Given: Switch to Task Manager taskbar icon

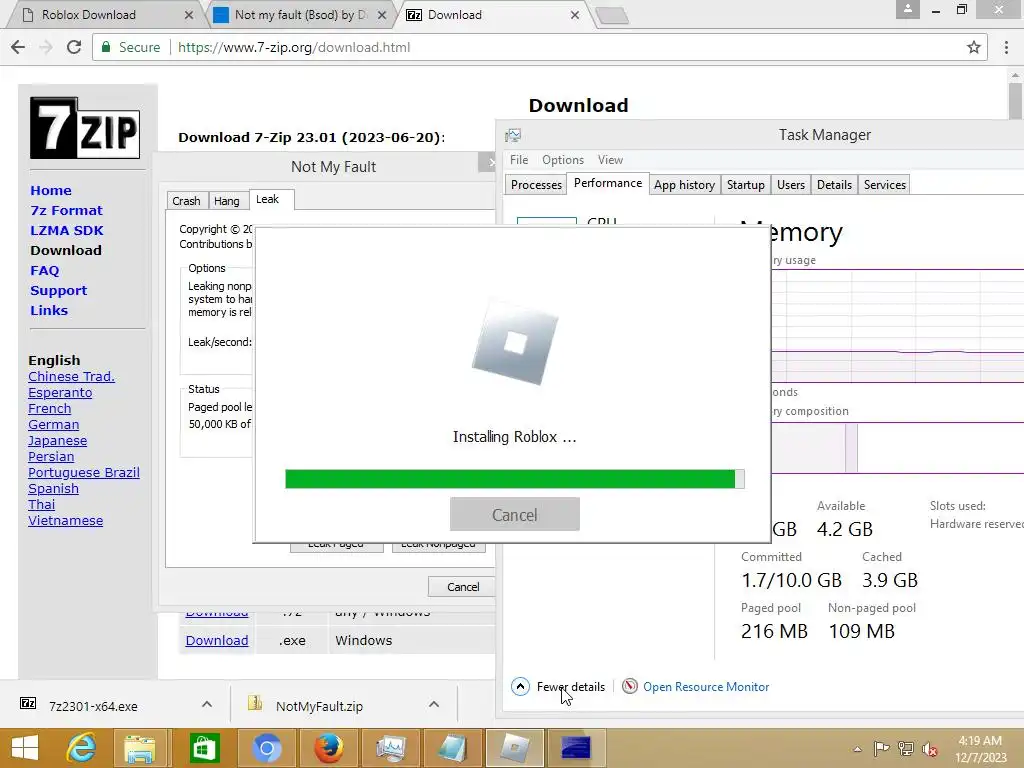Looking at the screenshot, I should [391, 748].
